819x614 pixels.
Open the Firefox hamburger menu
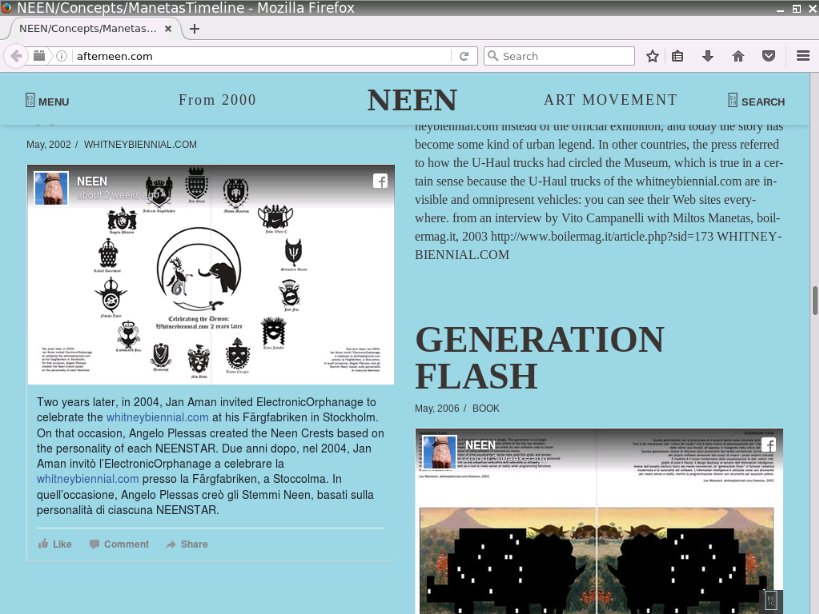(803, 56)
